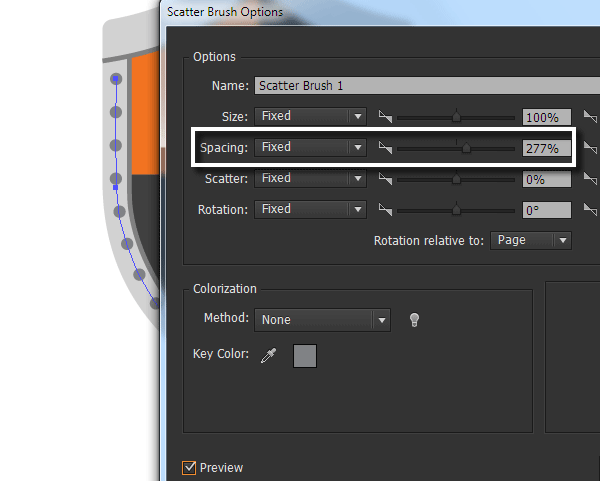Image resolution: width=600 pixels, height=481 pixels.
Task: Click the Spacing slider handle
Action: click(466, 148)
